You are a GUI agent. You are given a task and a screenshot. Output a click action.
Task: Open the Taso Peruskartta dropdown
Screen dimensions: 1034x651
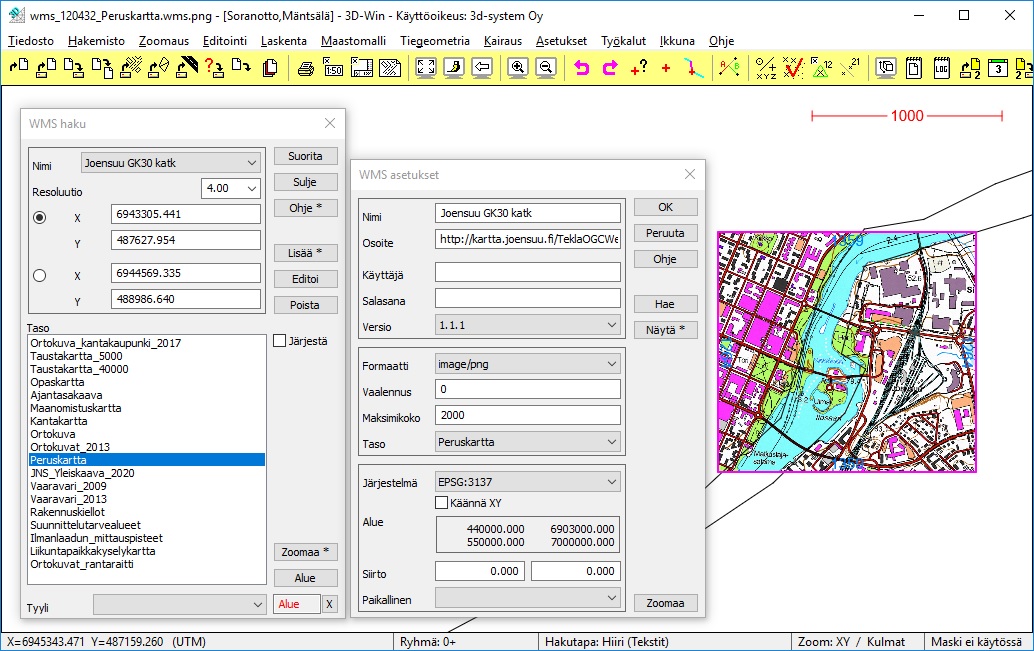(x=528, y=442)
